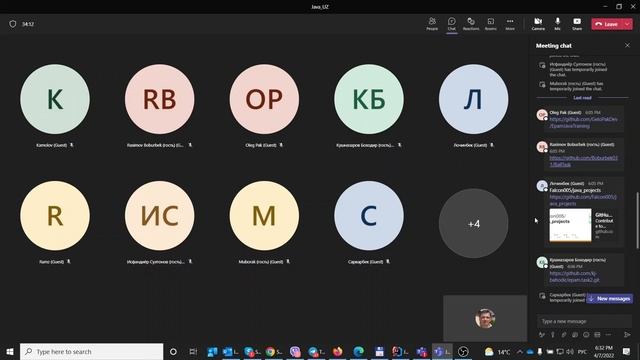Select the ИС participant avatar
Image resolution: width=640 pixels, height=360 pixels.
tap(160, 216)
